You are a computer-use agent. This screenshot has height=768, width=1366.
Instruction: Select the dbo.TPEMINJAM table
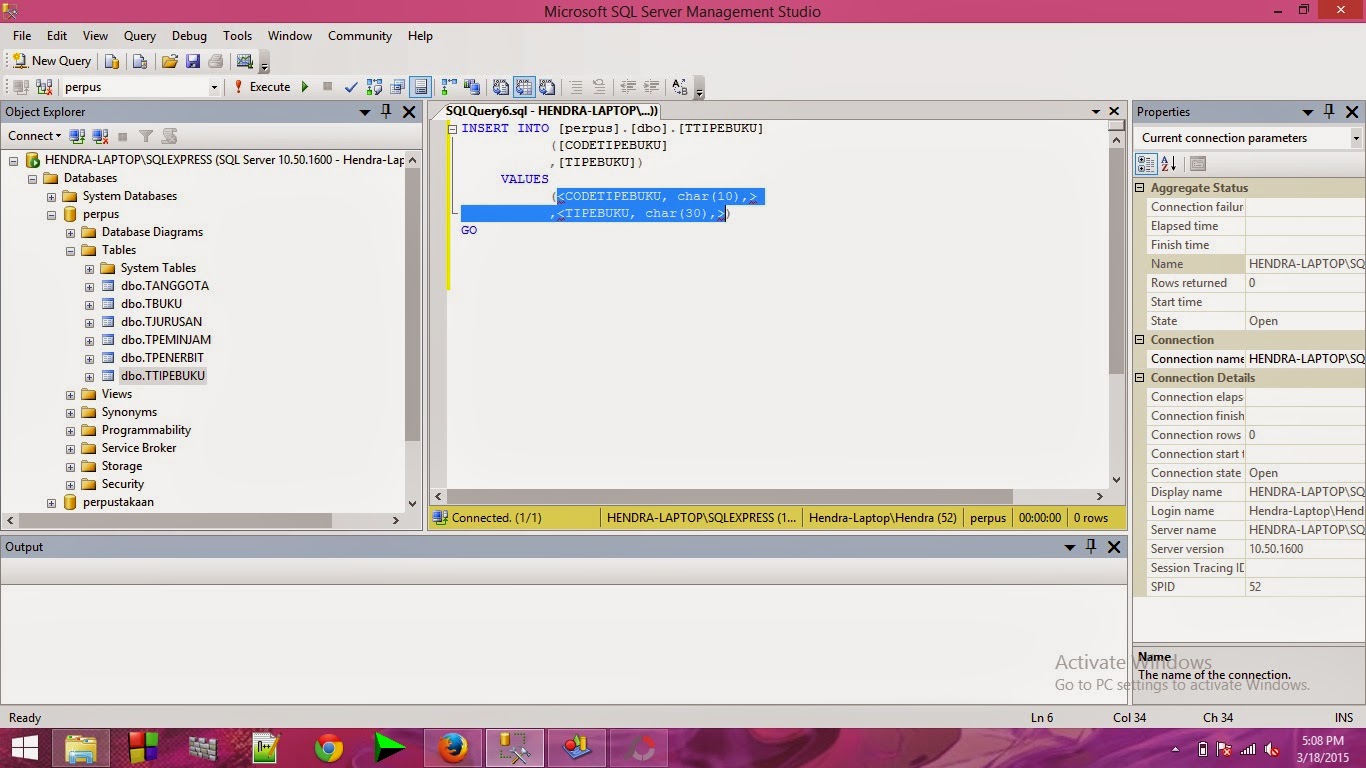pyautogui.click(x=166, y=340)
